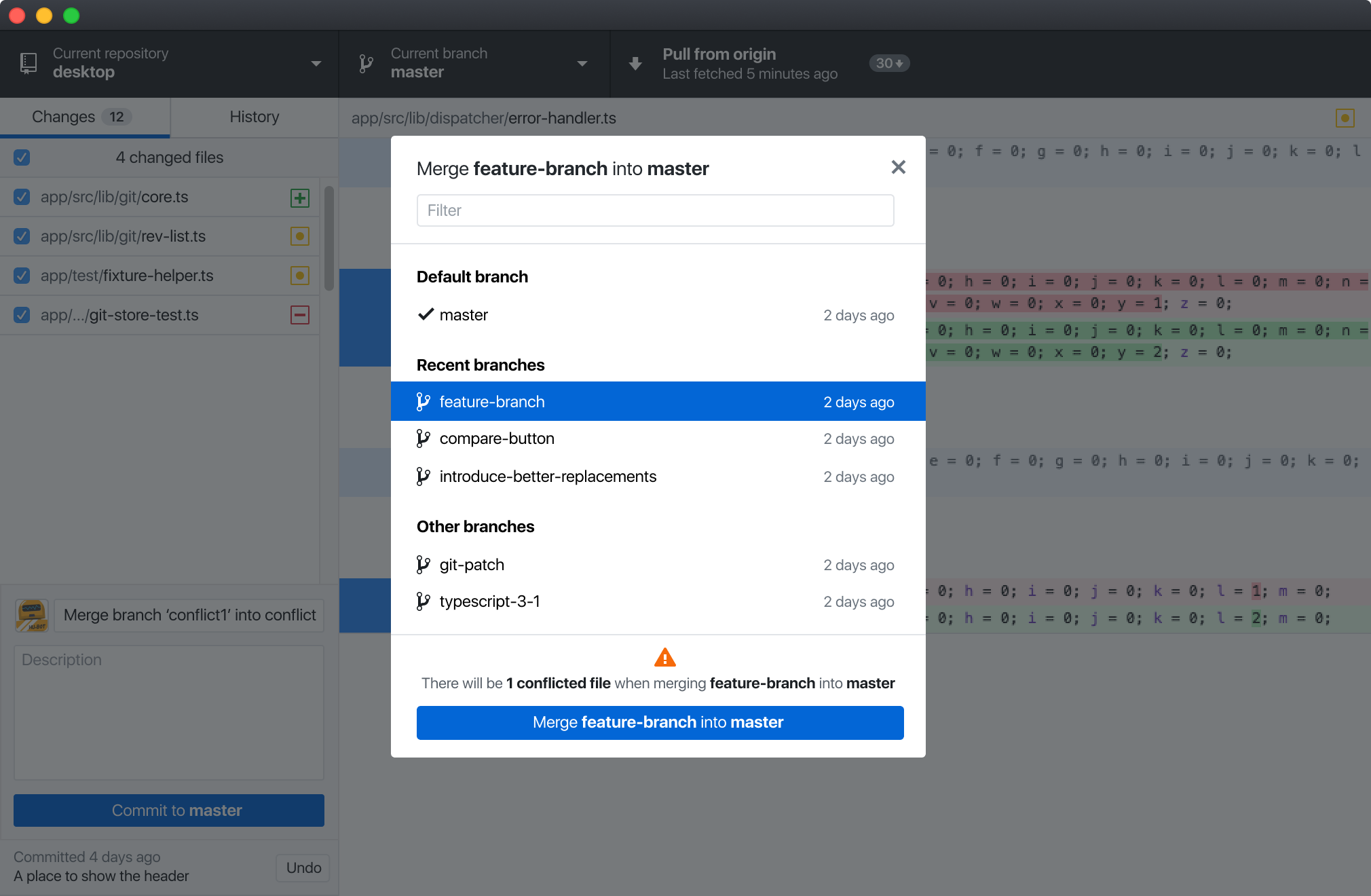This screenshot has height=896, width=1371.
Task: Click the Hubot avatar beside the commit summary
Action: coord(32,615)
